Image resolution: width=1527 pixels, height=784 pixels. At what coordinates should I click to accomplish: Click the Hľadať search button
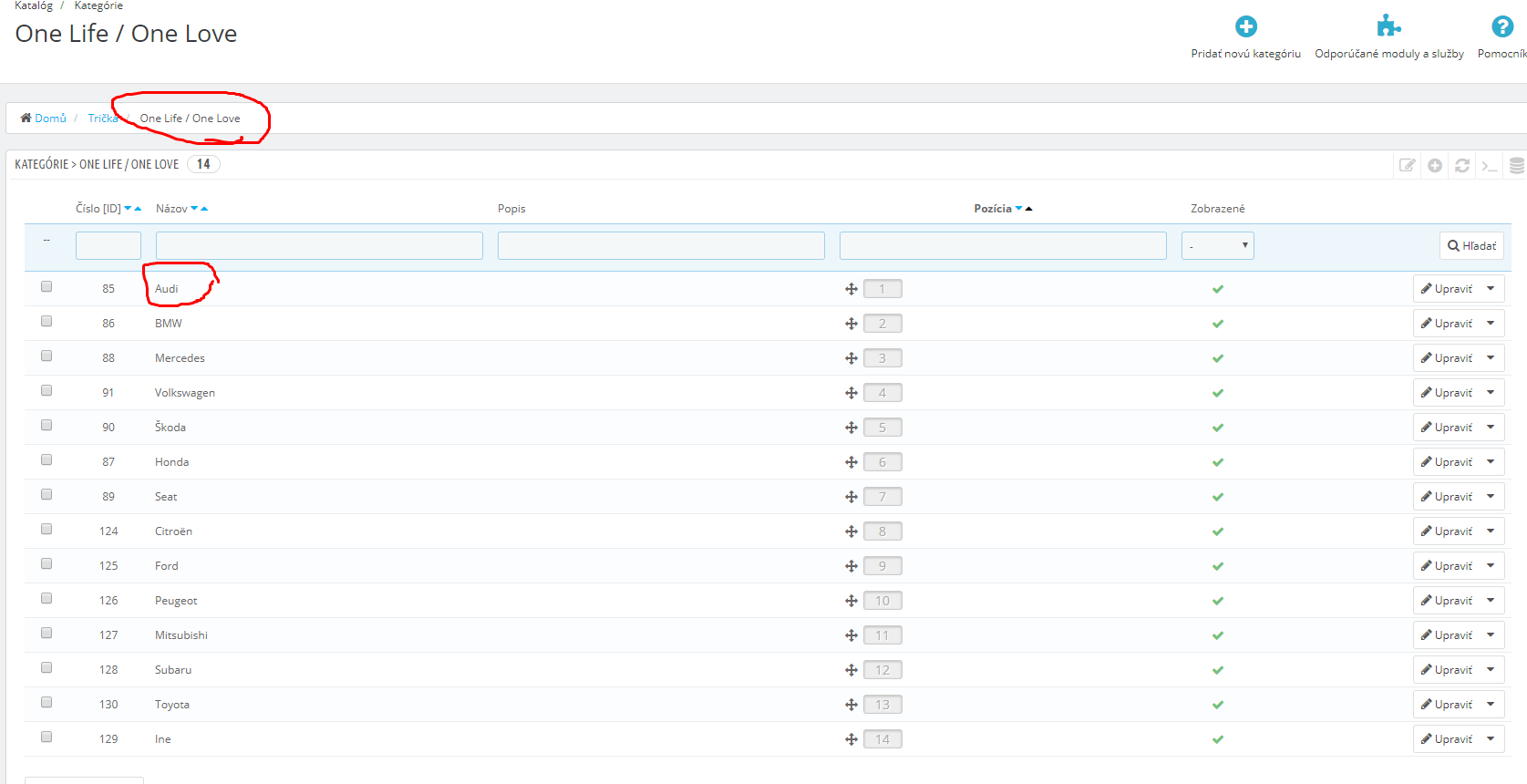pyautogui.click(x=1471, y=245)
